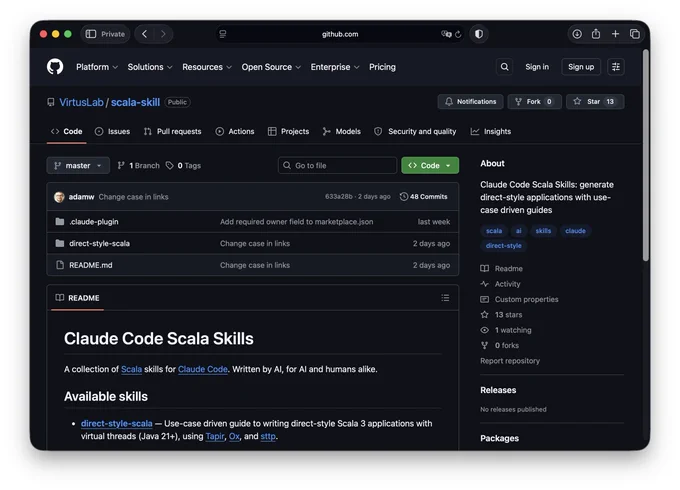View 1 Branch link
Viewport: 680px width, 490px height.
tap(138, 166)
